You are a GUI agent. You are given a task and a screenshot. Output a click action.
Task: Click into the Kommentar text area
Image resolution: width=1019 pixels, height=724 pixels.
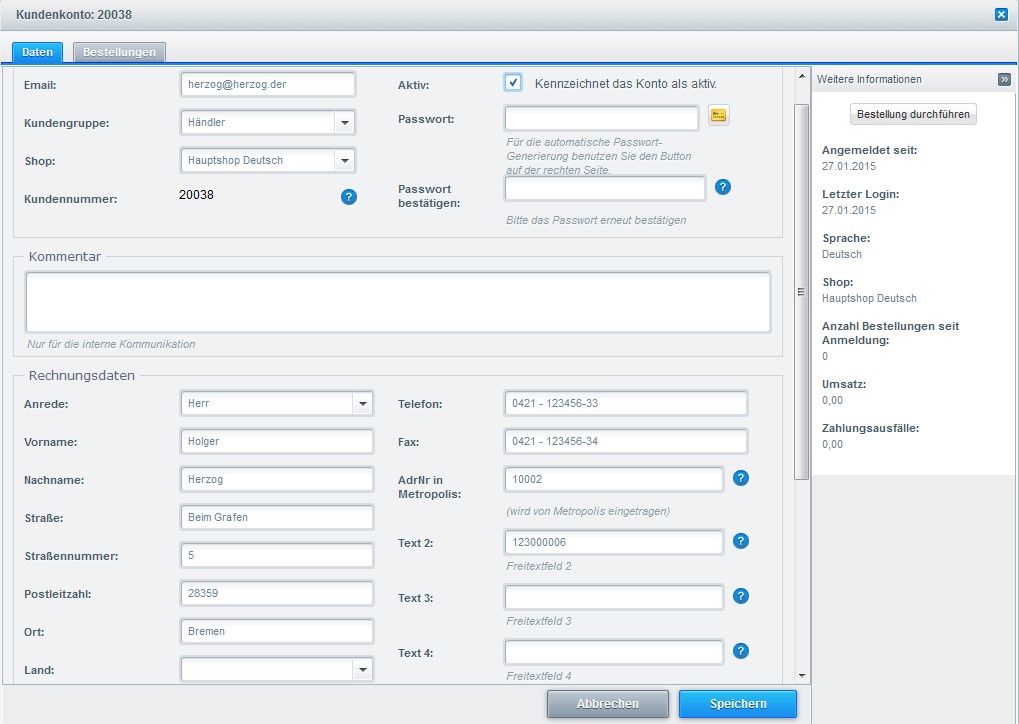click(x=397, y=302)
